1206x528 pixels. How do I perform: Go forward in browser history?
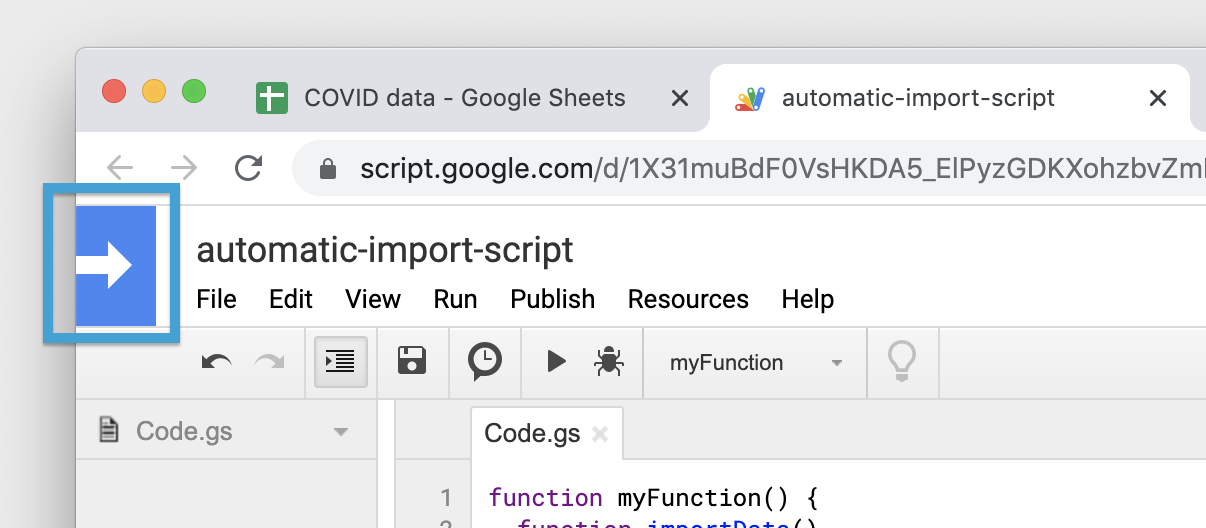point(183,167)
